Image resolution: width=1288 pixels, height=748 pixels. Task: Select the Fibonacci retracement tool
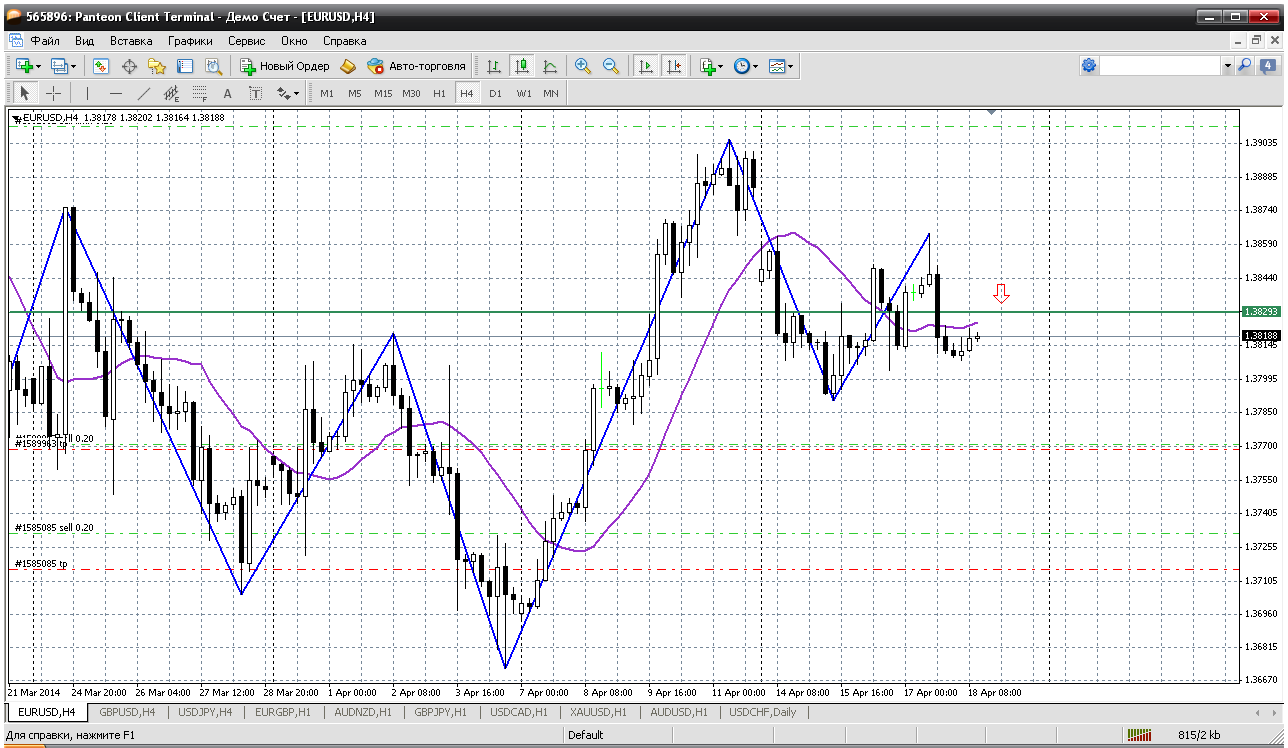pos(199,93)
